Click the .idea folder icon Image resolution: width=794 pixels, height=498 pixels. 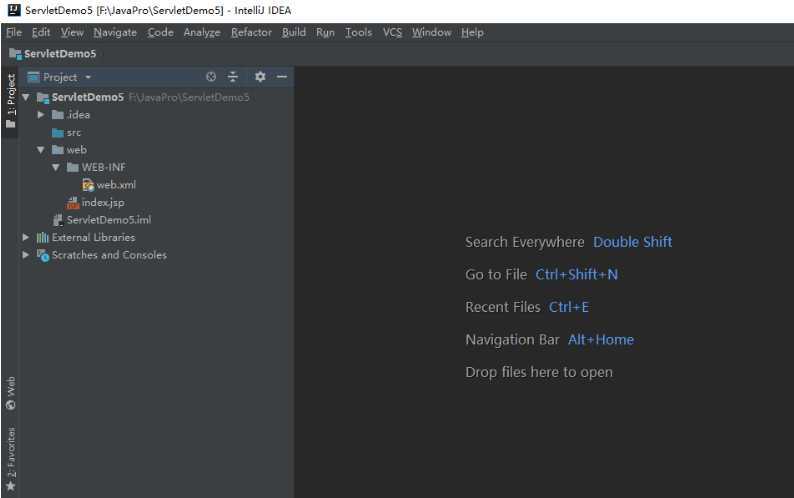pyautogui.click(x=58, y=115)
